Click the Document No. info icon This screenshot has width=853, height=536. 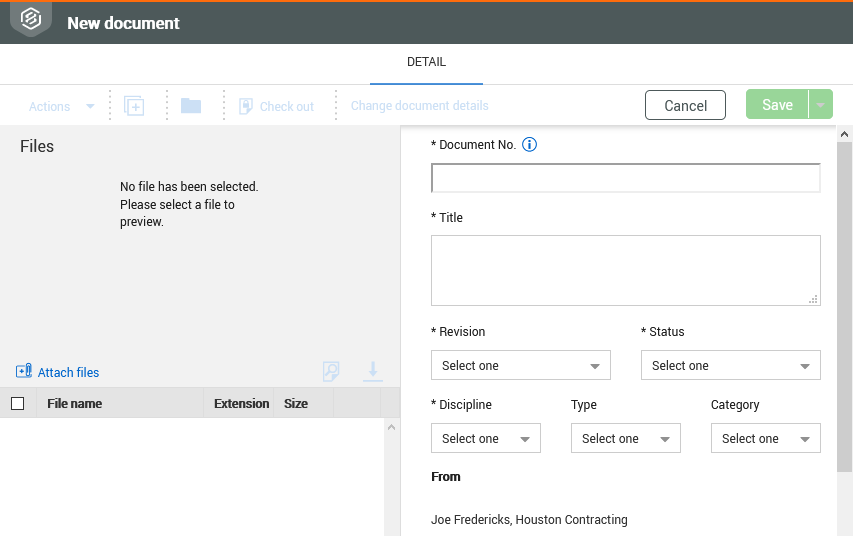(x=530, y=145)
